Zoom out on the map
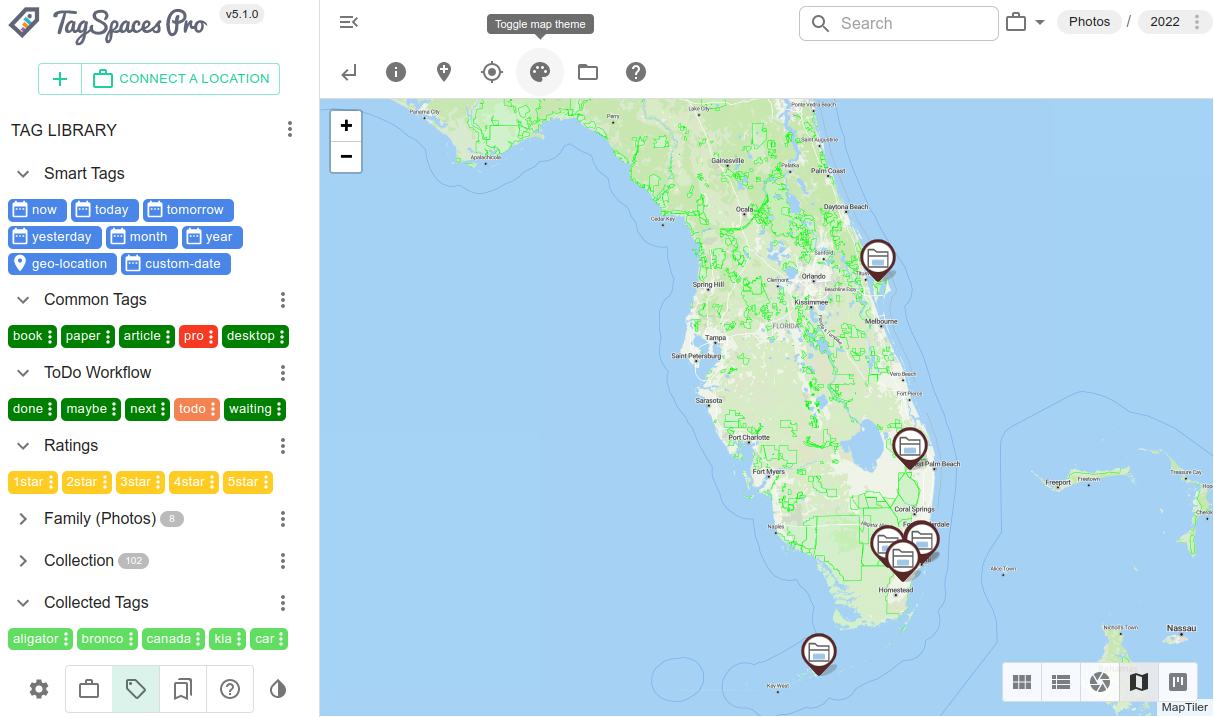The image size is (1214, 717). coord(346,157)
